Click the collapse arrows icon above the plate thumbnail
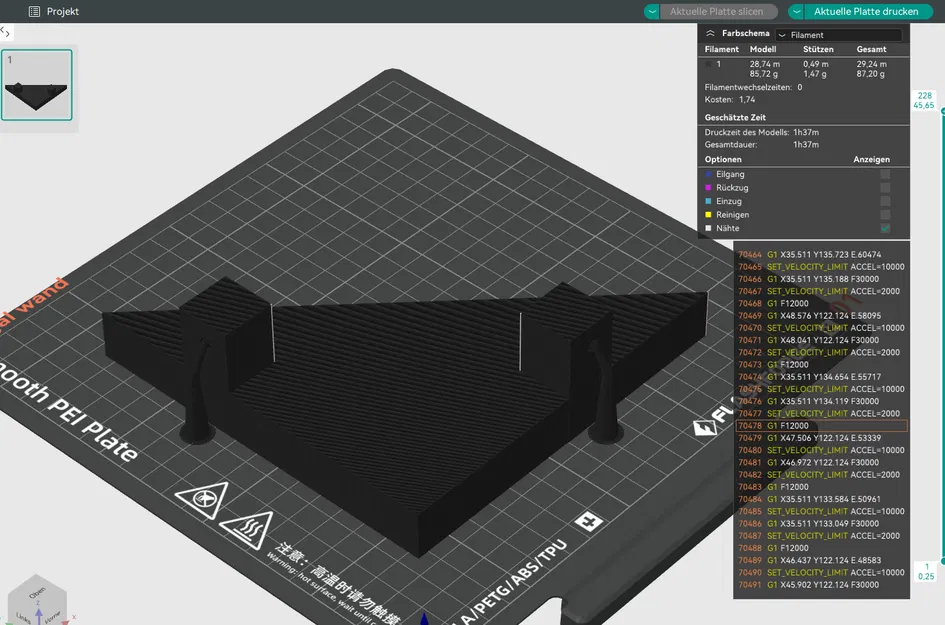 coord(5,32)
